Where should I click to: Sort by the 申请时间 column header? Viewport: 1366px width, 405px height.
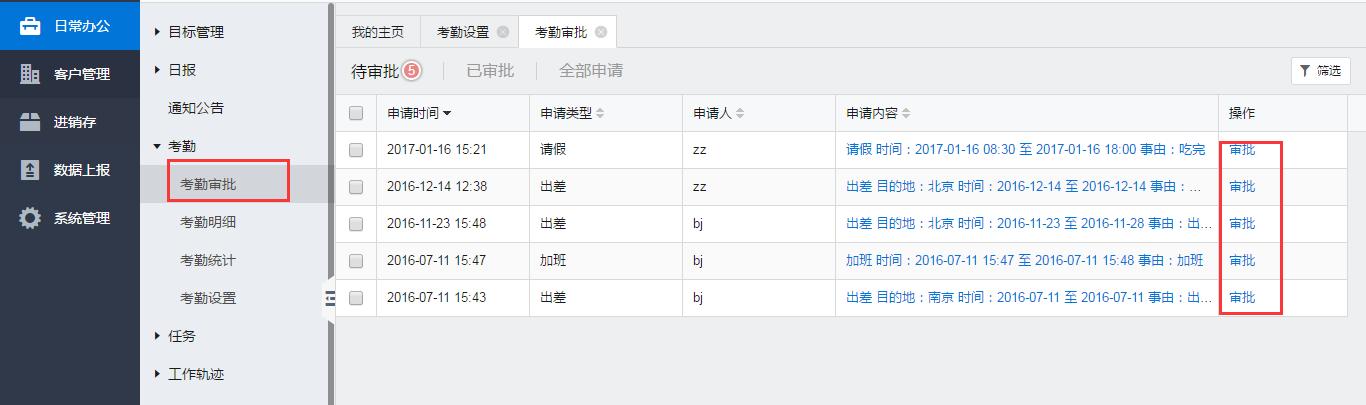419,113
